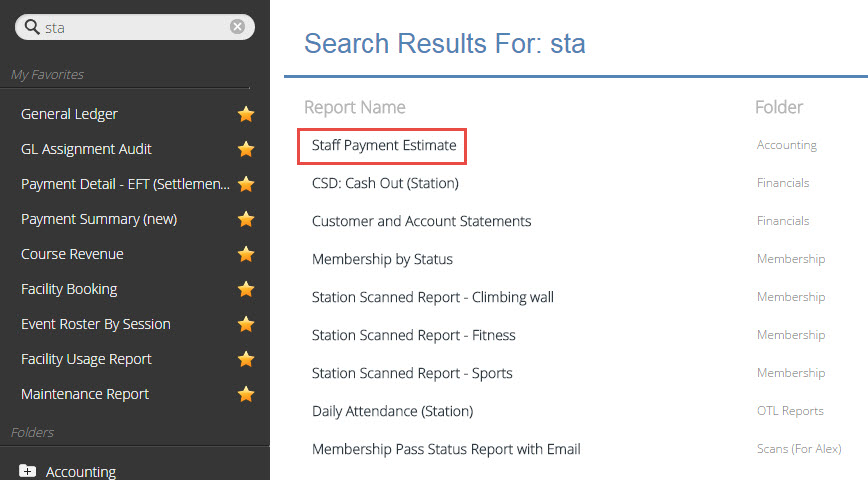Open Facility Booking report
This screenshot has width=868, height=480.
pyautogui.click(x=69, y=289)
